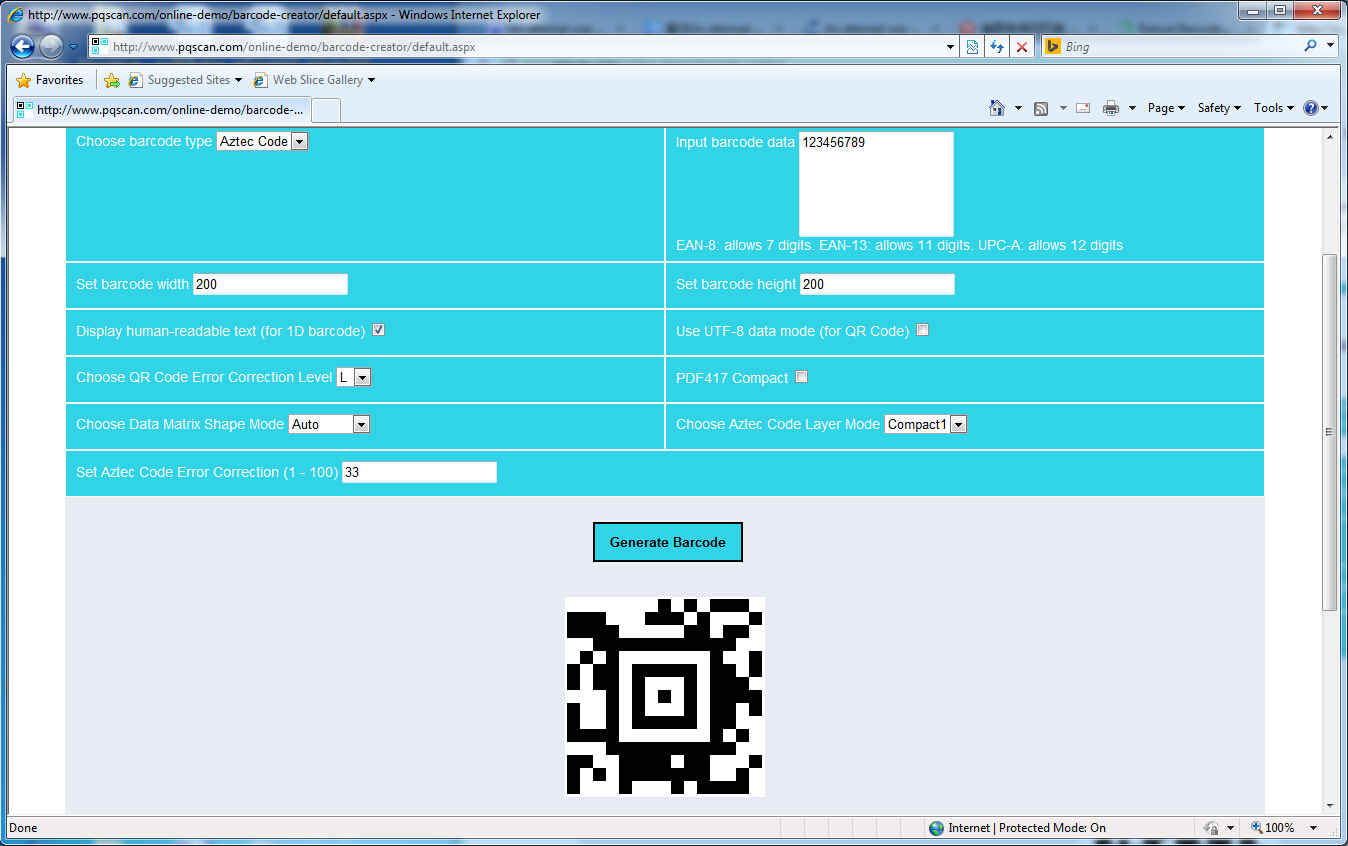The height and width of the screenshot is (846, 1348).
Task: Click inside the barcode data text area
Action: tap(876, 184)
